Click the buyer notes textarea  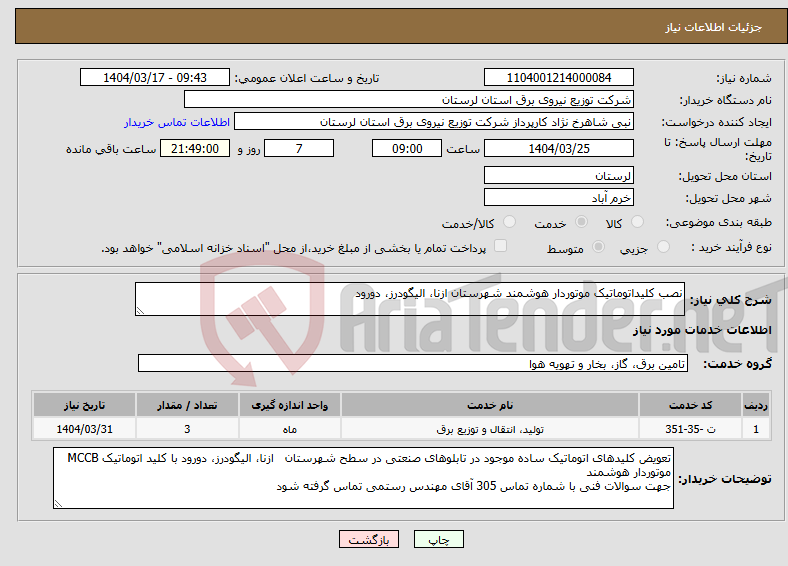363,478
